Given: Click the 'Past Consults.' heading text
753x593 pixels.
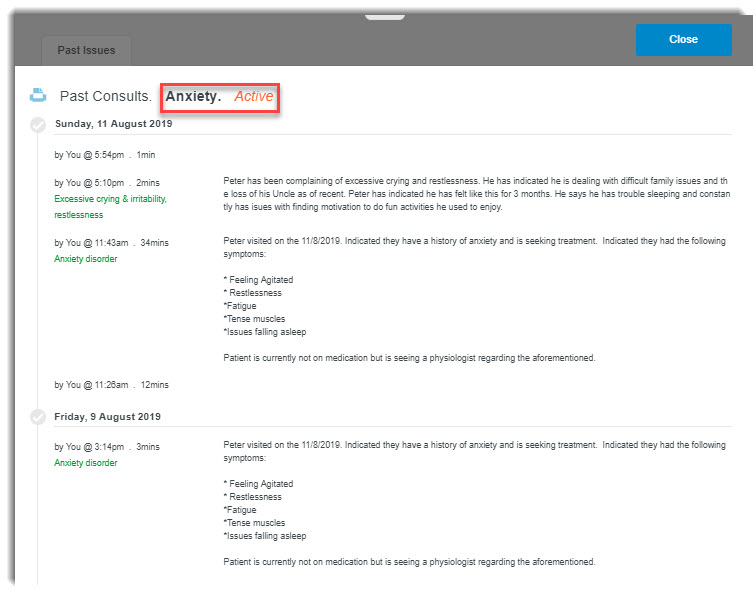Looking at the screenshot, I should pyautogui.click(x=106, y=96).
